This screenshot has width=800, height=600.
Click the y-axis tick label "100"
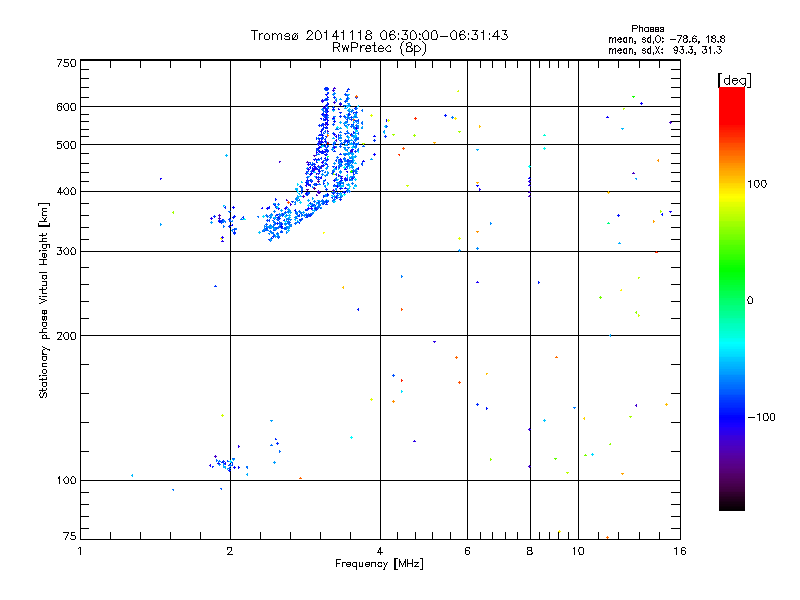(x=66, y=481)
